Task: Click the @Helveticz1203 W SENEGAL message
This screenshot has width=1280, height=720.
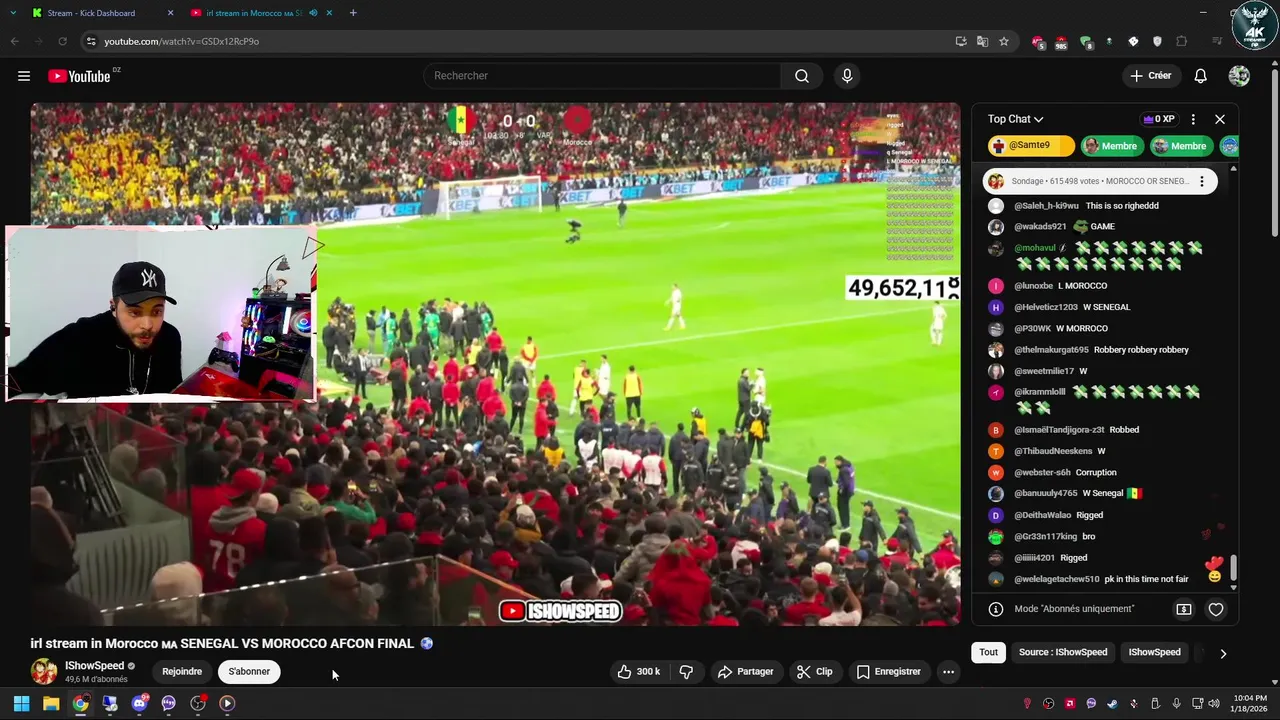Action: 1059,307
